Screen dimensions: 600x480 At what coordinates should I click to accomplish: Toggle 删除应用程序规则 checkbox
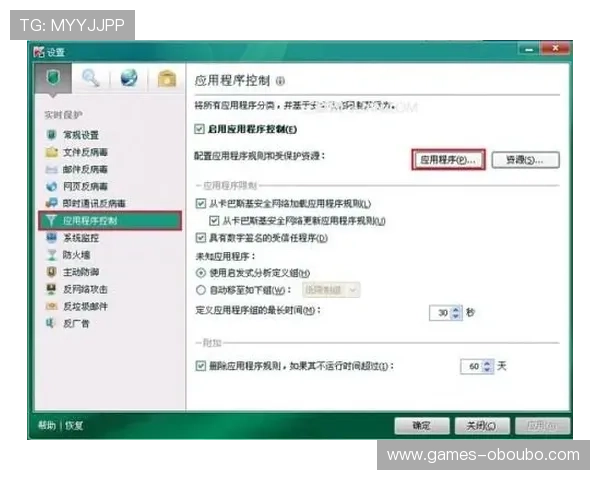pos(201,366)
